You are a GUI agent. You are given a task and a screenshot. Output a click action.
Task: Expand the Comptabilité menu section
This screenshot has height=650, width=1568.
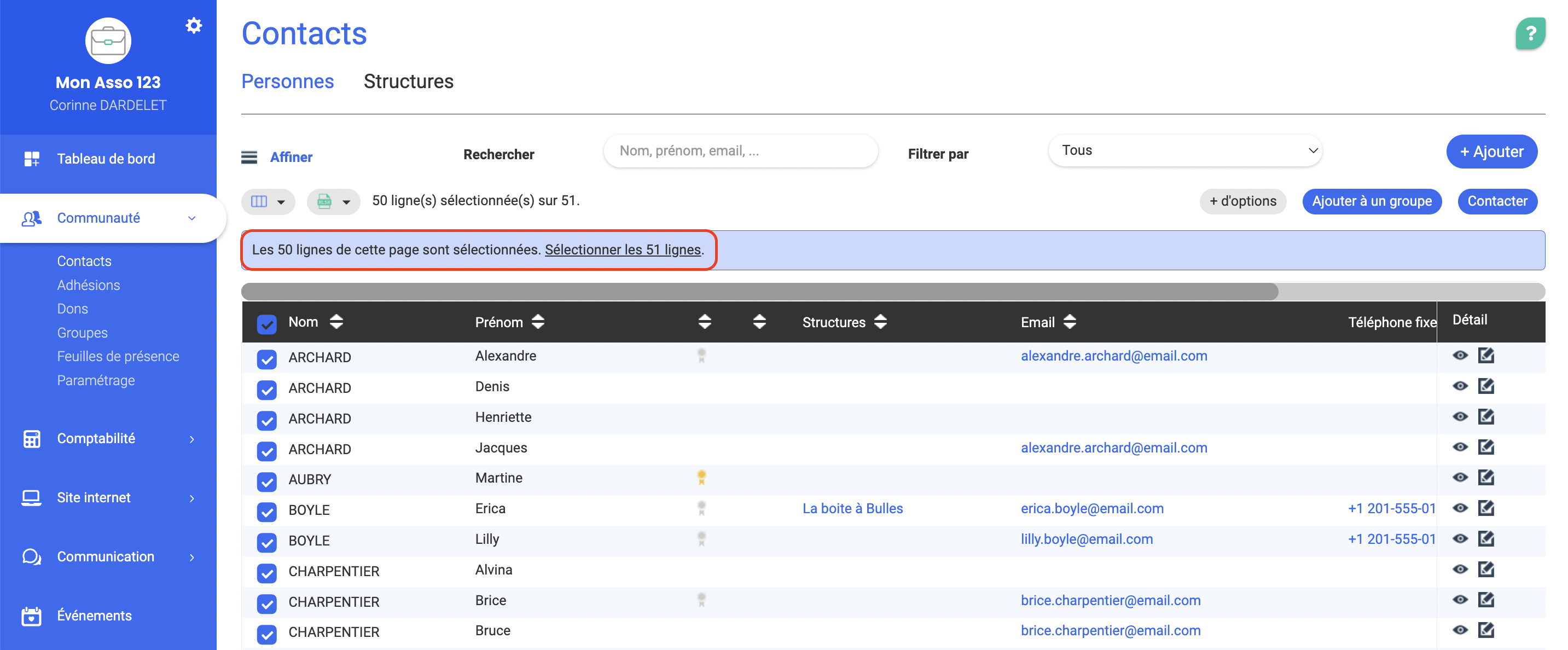tap(191, 439)
